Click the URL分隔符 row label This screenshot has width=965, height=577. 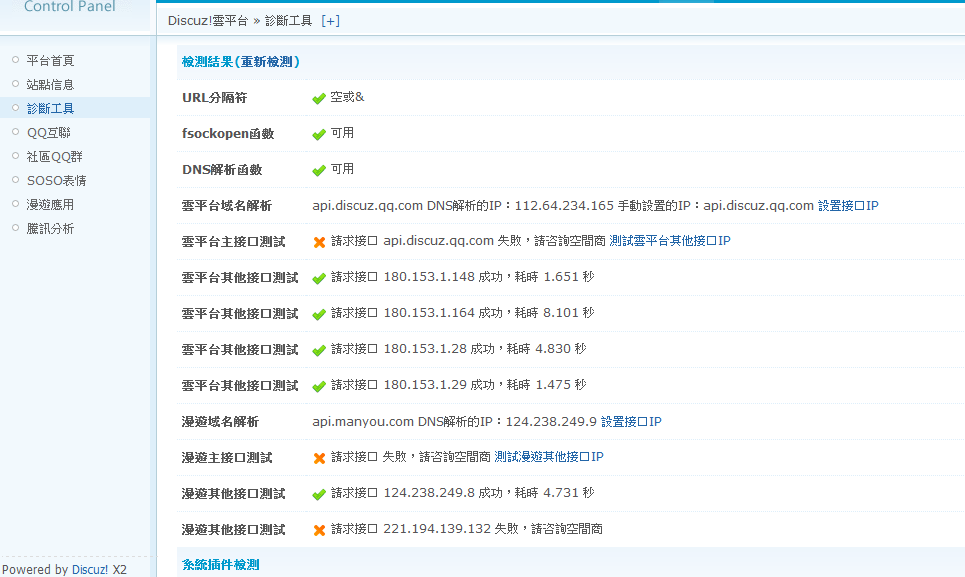(215, 98)
